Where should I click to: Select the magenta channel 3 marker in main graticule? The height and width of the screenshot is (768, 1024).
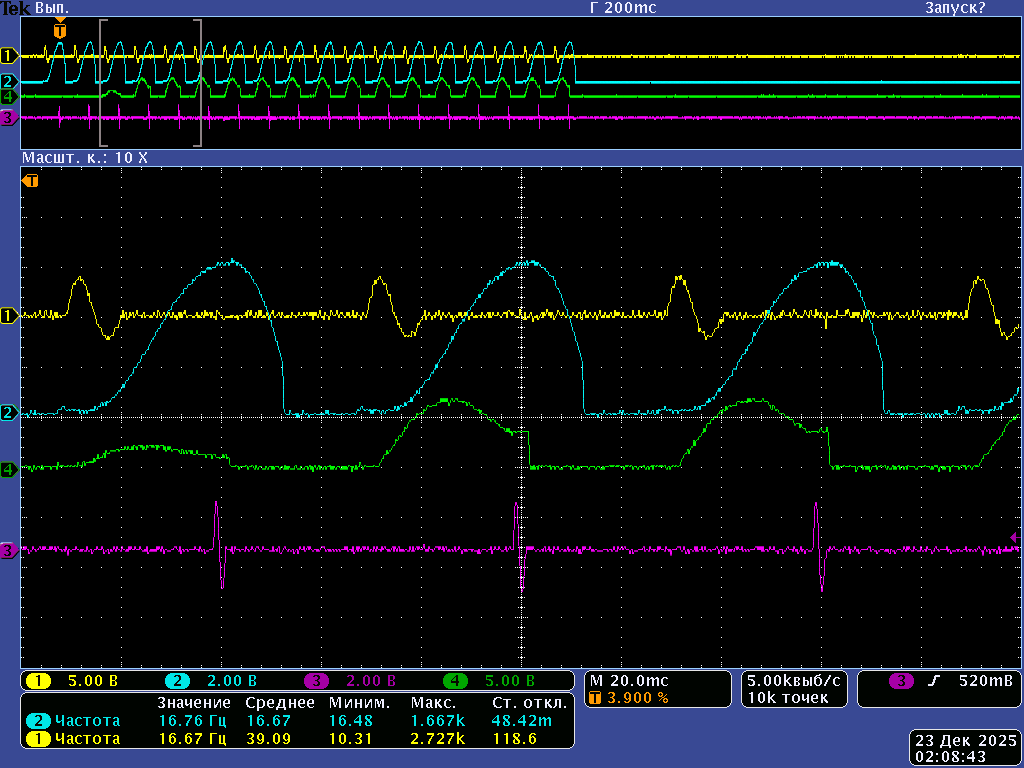10,550
